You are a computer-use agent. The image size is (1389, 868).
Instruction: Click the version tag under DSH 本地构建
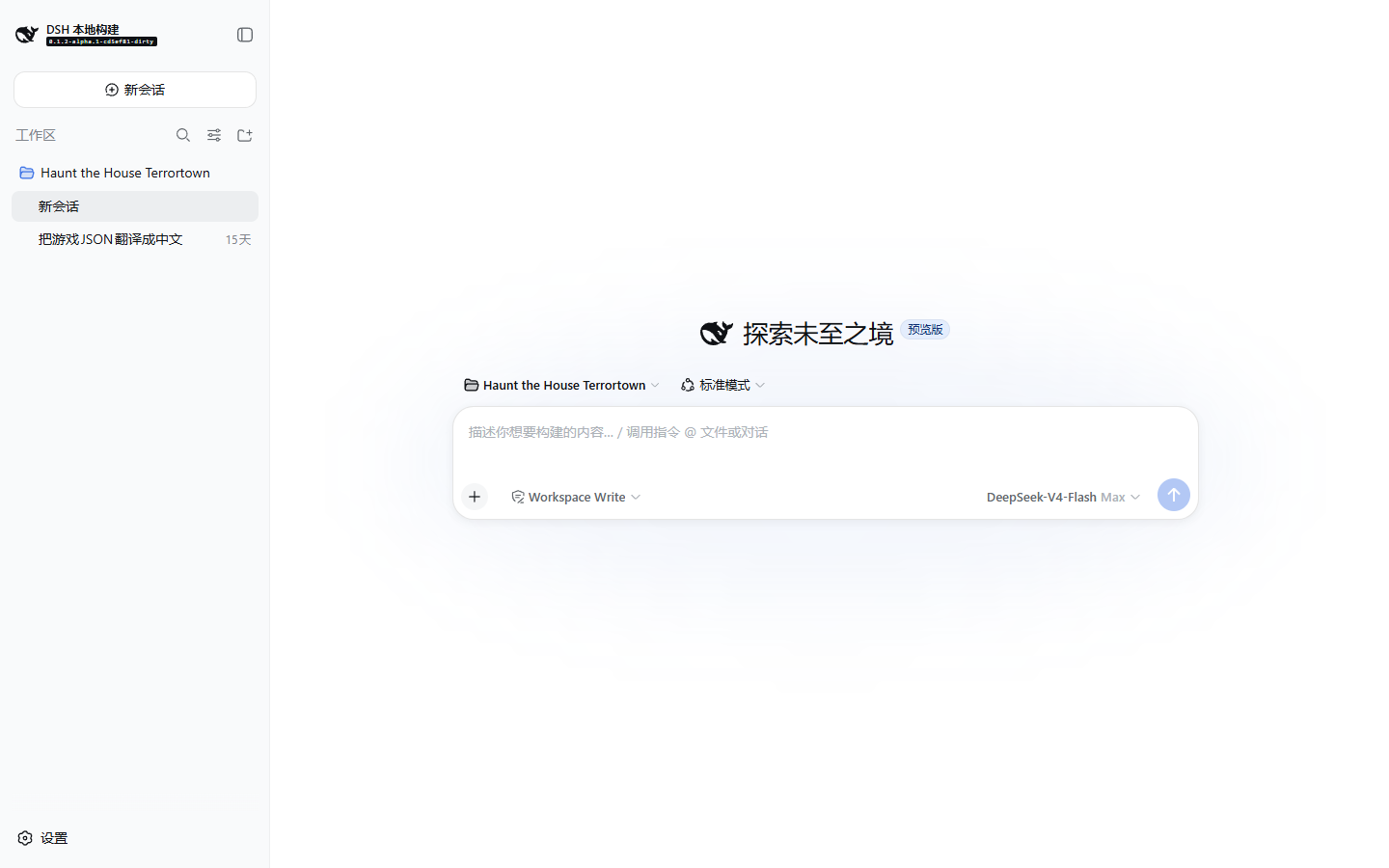tap(101, 41)
